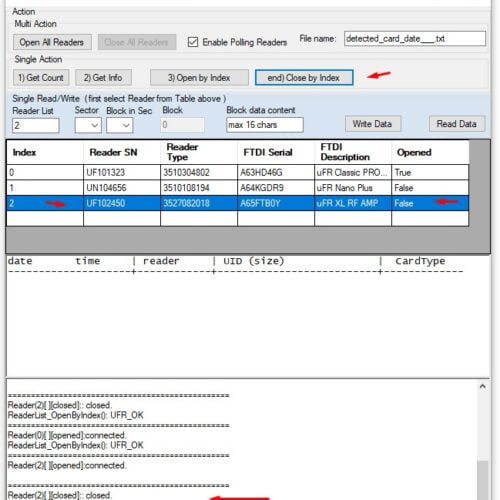Select table cell UF102450
Image resolution: width=500 pixels, height=500 pixels.
click(122, 203)
